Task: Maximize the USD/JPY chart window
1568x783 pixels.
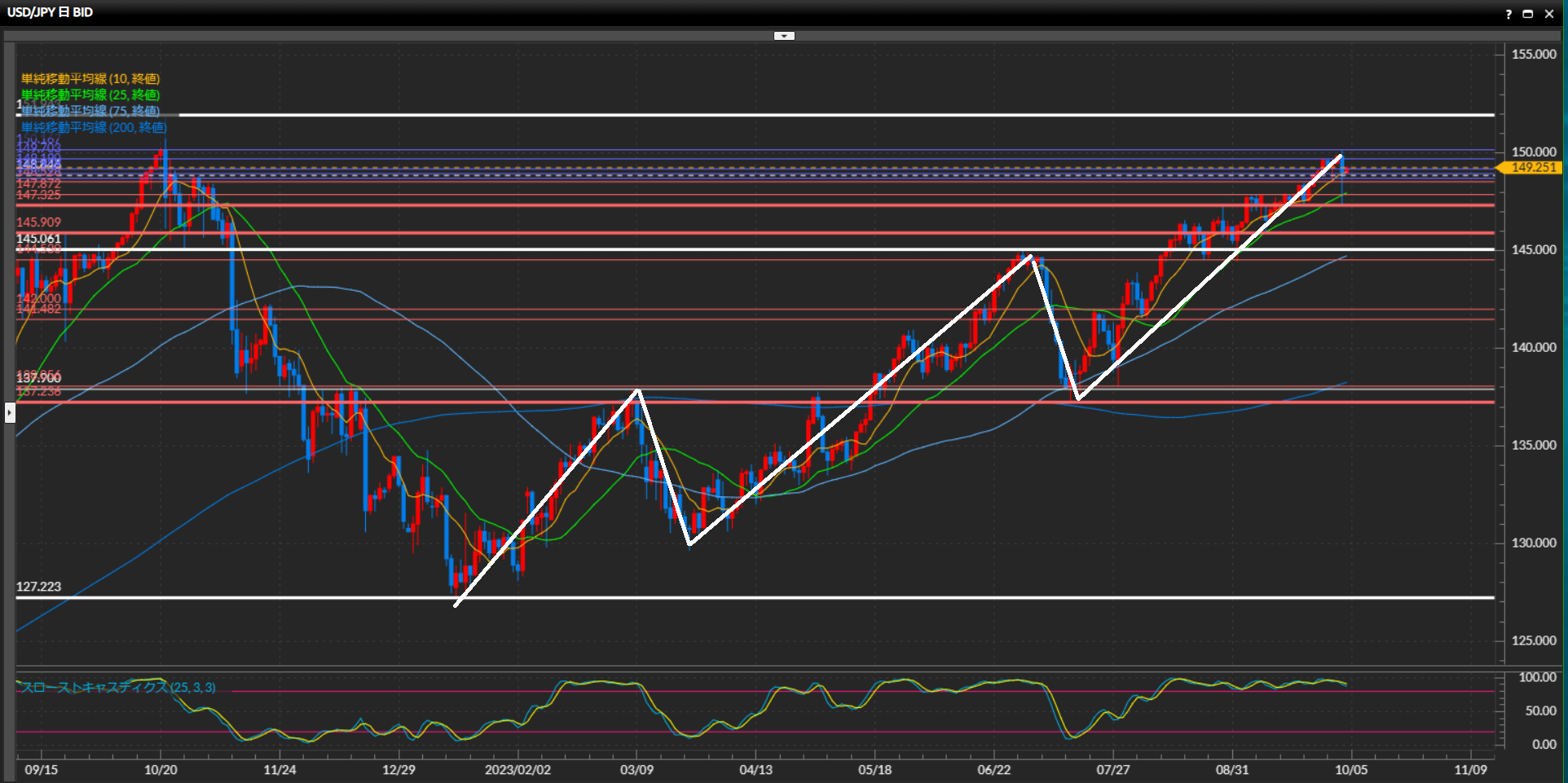Action: [x=1528, y=14]
